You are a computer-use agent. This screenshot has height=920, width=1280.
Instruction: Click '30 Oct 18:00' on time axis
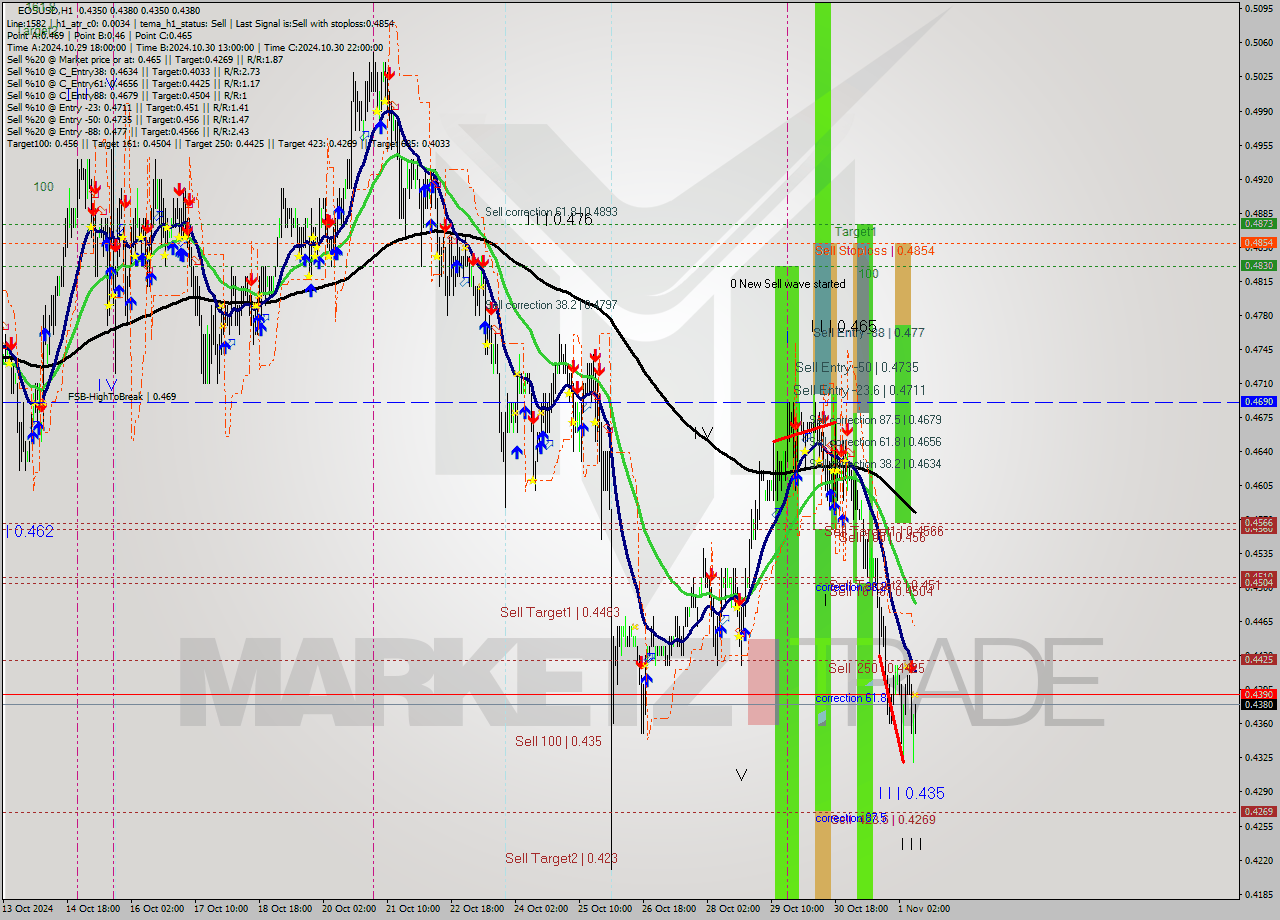[x=861, y=909]
